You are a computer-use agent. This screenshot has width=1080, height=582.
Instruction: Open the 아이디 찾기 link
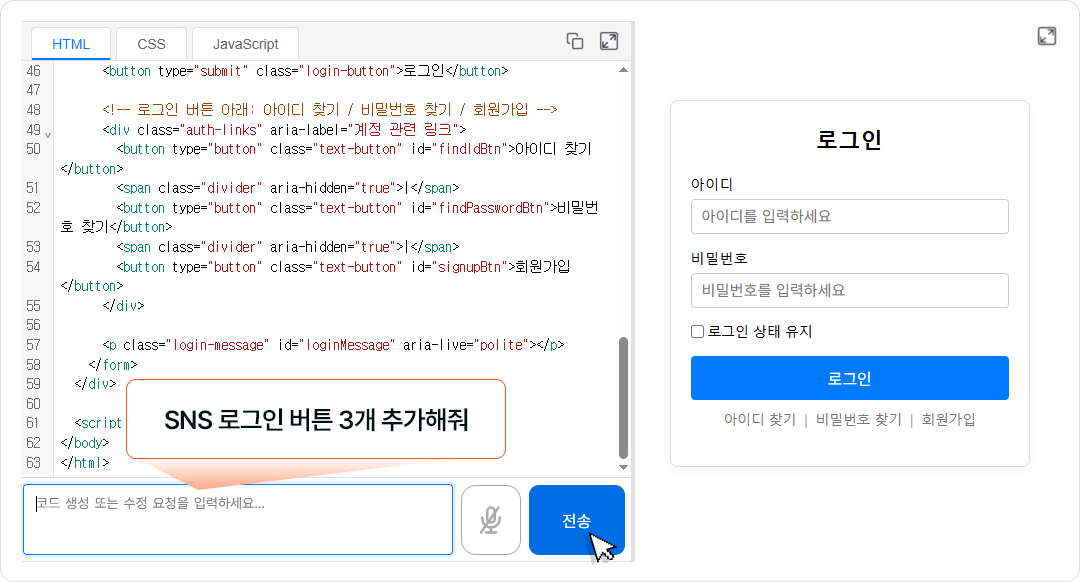759,420
